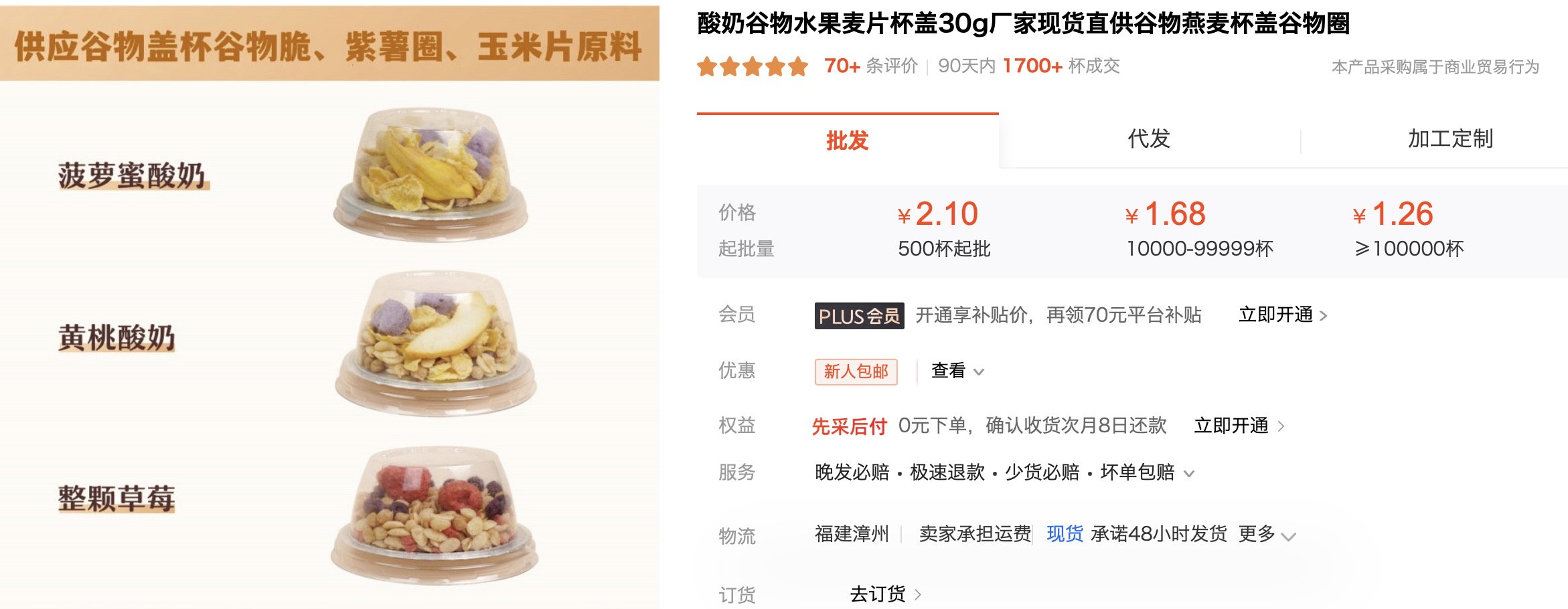Expand the service guarantees chevron after 坏单包赔
The image size is (1568, 609).
(1189, 473)
